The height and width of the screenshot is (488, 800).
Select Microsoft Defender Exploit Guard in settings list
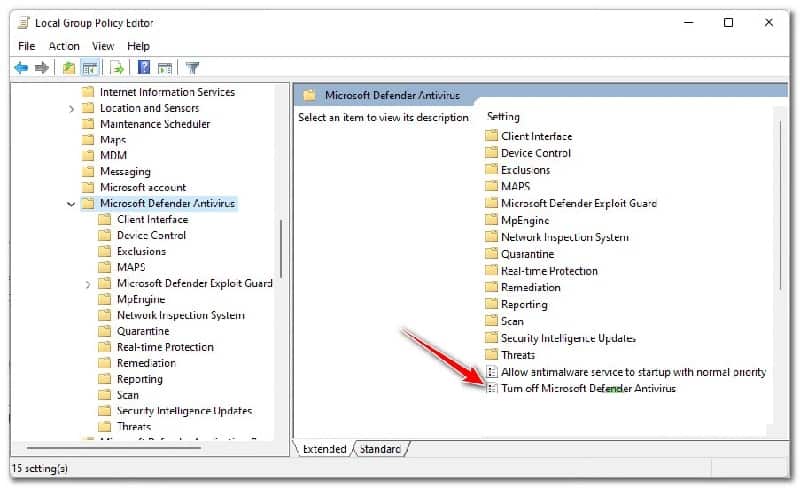[x=579, y=203]
